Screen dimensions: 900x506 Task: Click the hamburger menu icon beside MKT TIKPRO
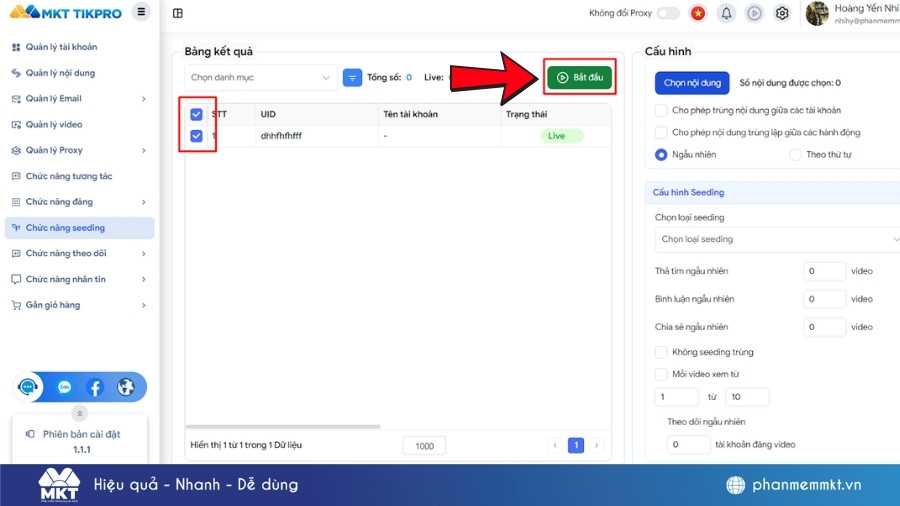coord(141,11)
